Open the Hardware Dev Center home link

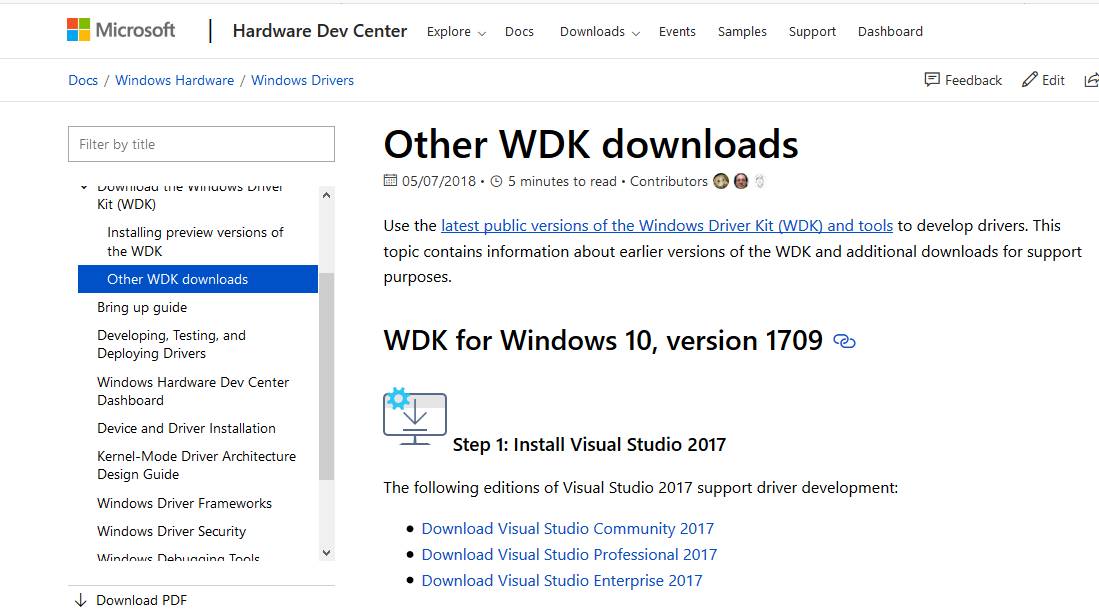(x=320, y=31)
